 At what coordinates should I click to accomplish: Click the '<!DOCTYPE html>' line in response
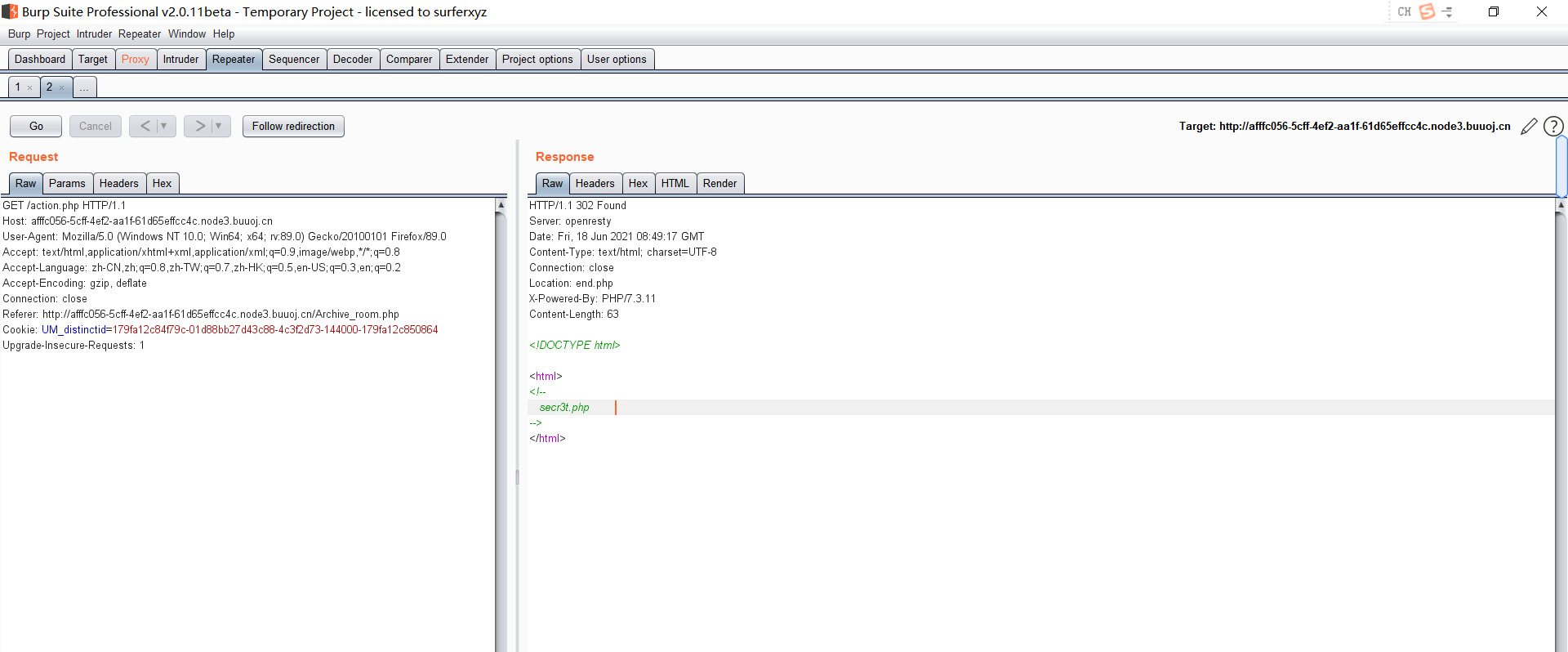[x=575, y=346]
